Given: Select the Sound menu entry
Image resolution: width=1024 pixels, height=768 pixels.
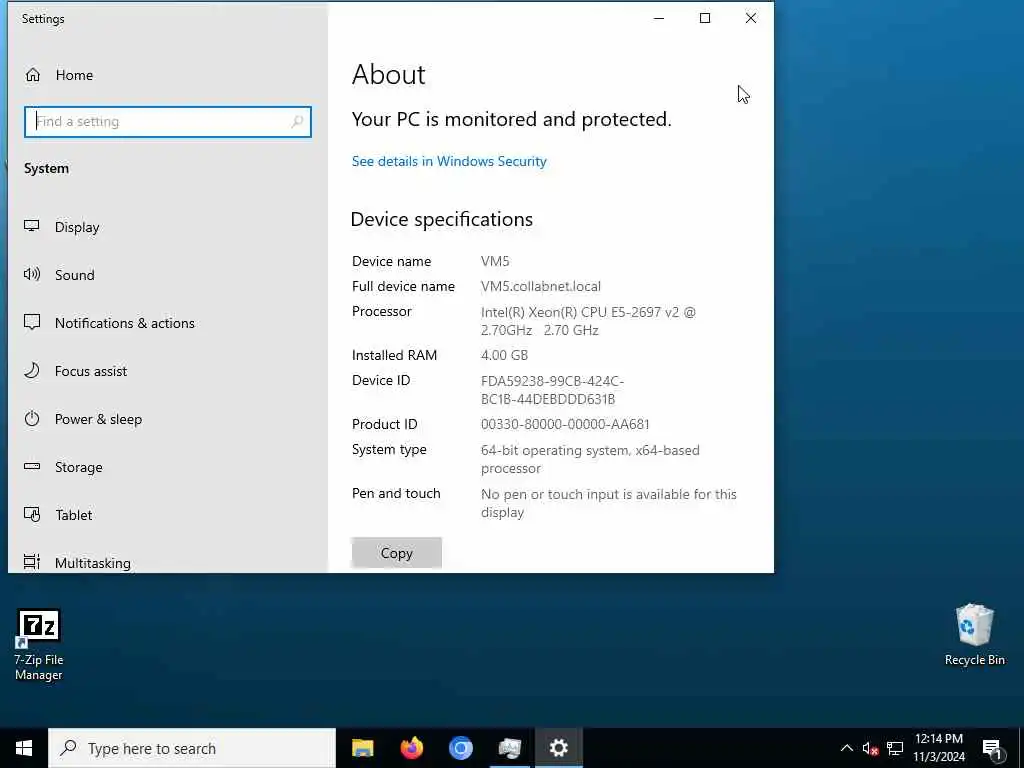Looking at the screenshot, I should pos(74,274).
